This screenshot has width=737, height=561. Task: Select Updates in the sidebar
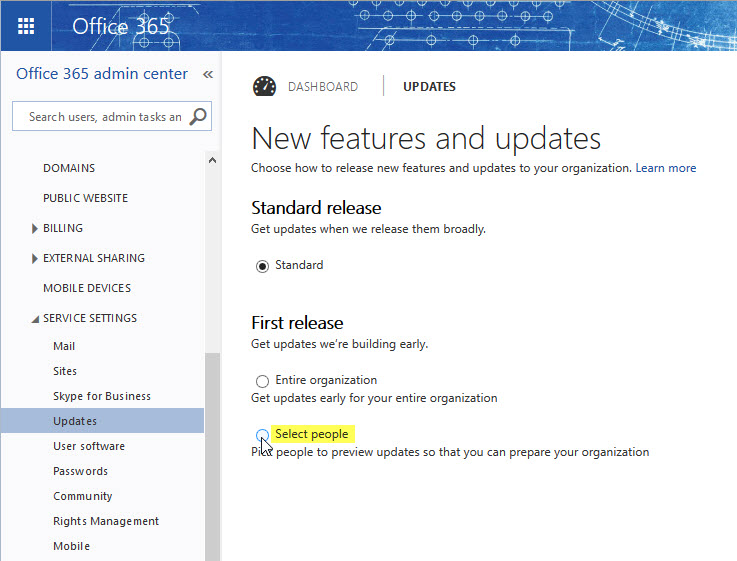(x=102, y=421)
